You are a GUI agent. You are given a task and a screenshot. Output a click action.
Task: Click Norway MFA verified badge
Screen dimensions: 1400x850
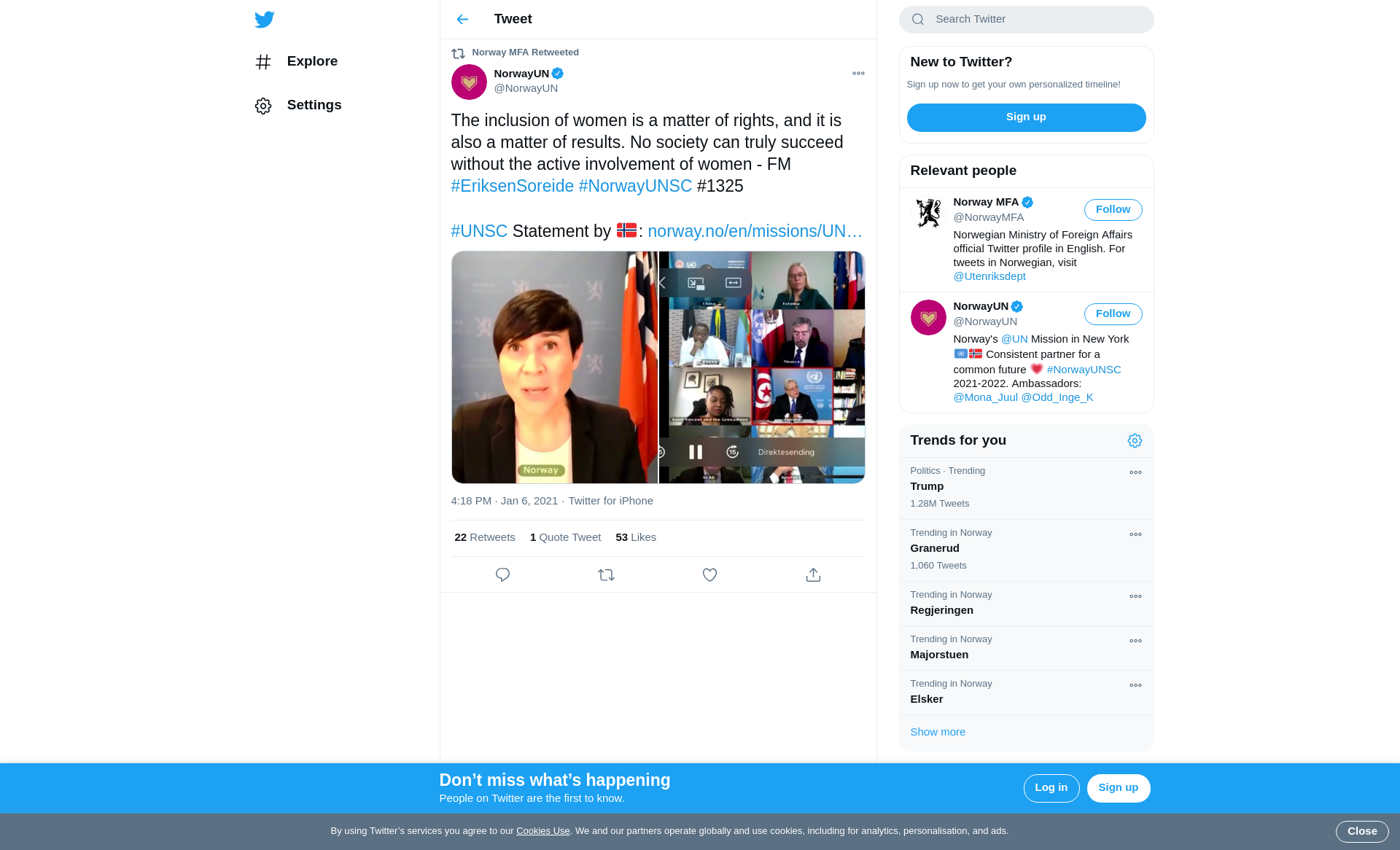(1027, 203)
